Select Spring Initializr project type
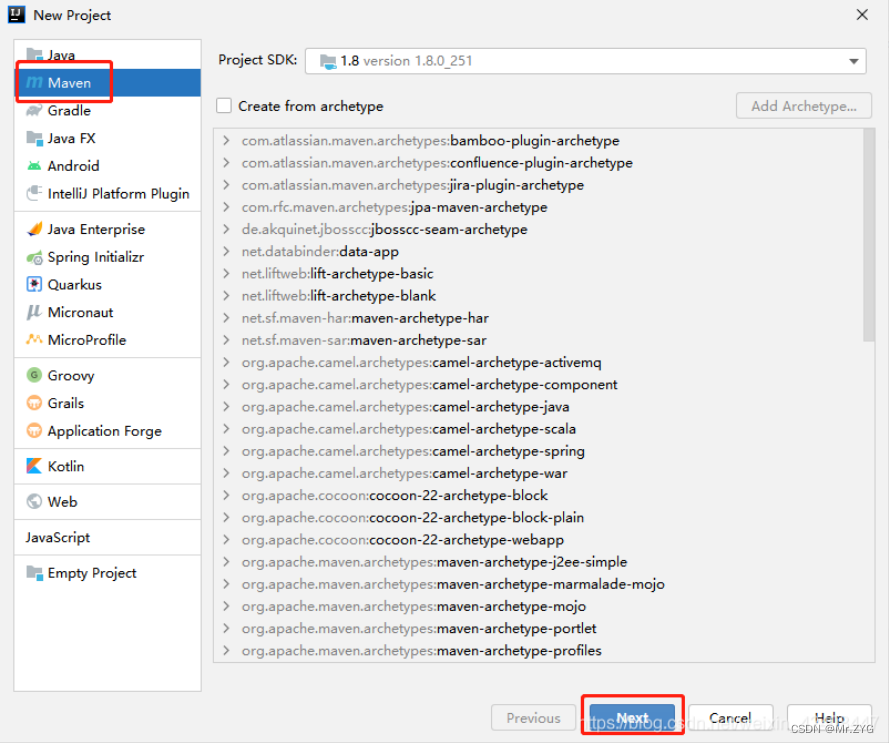 pyautogui.click(x=96, y=257)
